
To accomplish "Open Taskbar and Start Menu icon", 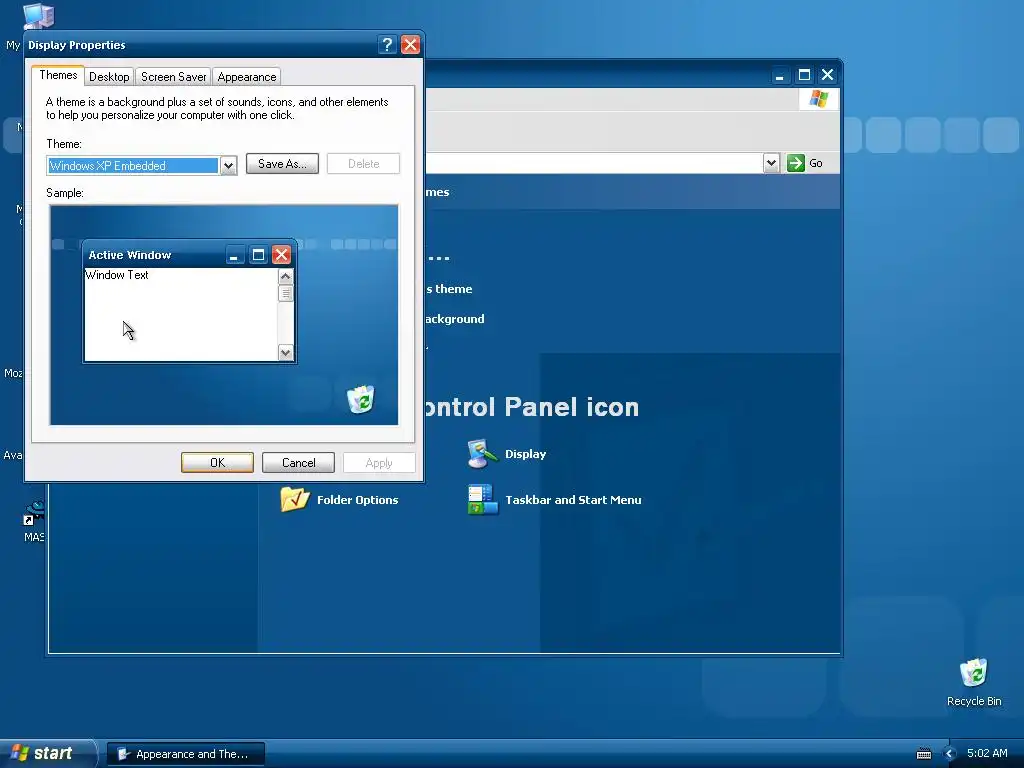I will (483, 500).
